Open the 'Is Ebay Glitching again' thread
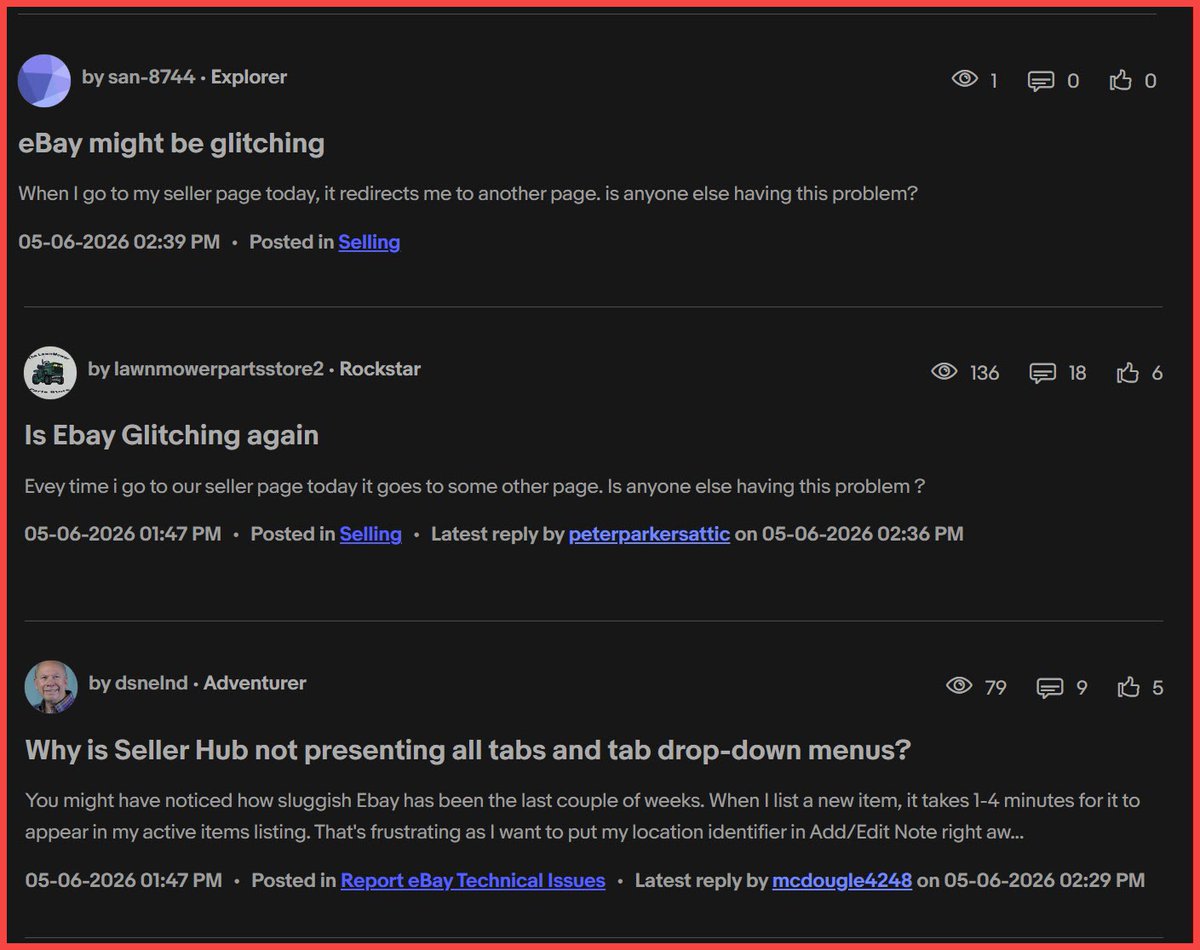Viewport: 1200px width, 950px height. 172,435
